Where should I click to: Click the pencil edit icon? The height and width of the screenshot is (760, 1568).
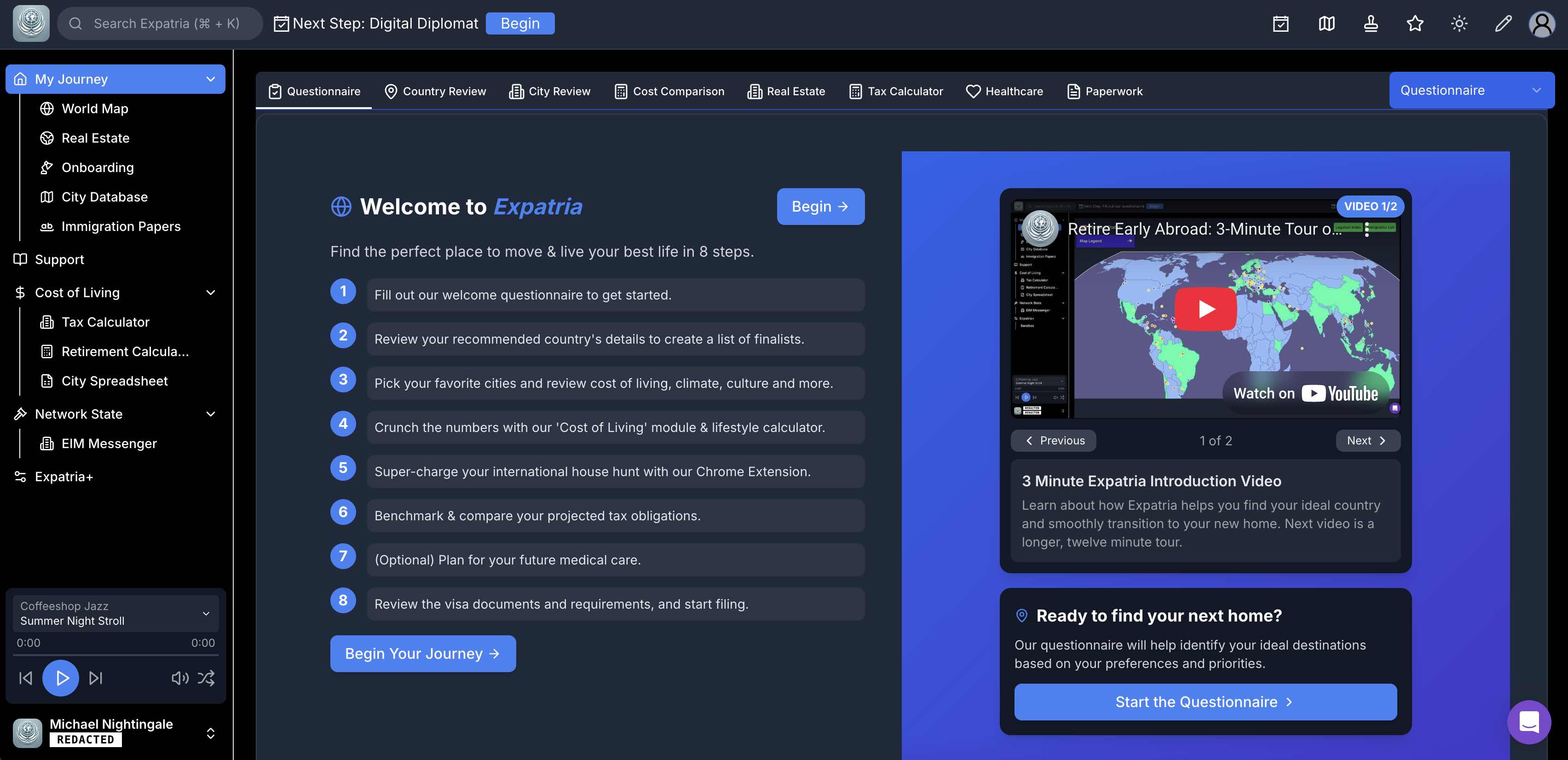click(1503, 24)
